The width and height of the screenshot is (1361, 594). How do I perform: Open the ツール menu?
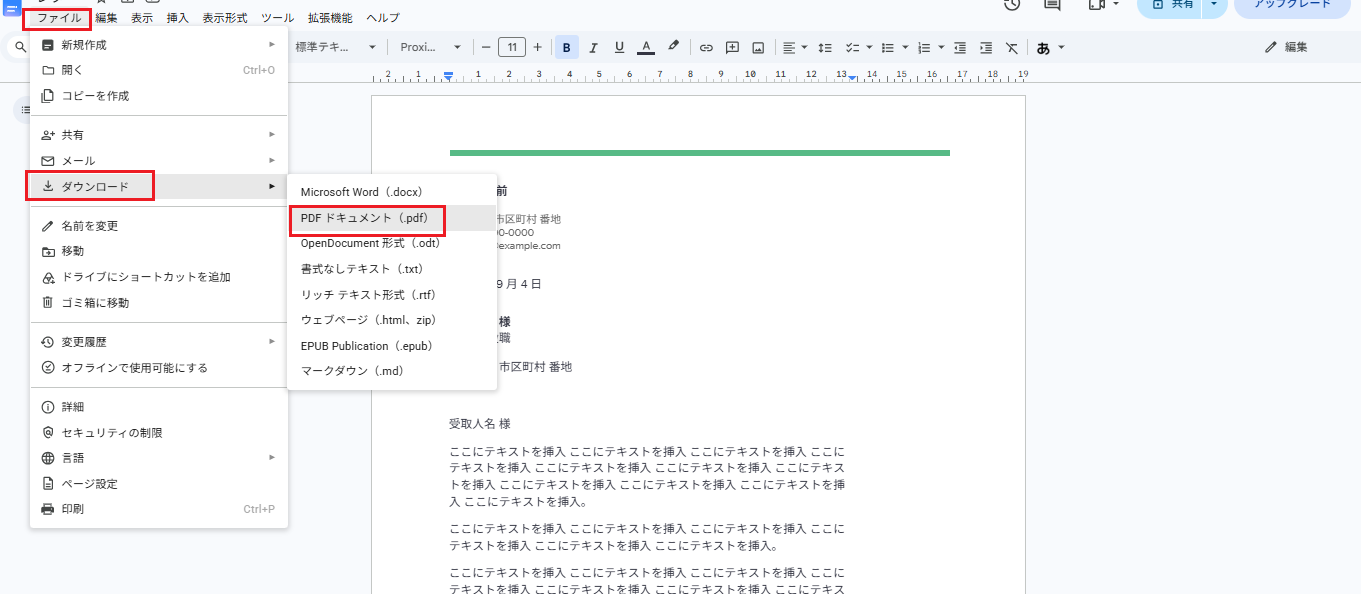tap(278, 18)
